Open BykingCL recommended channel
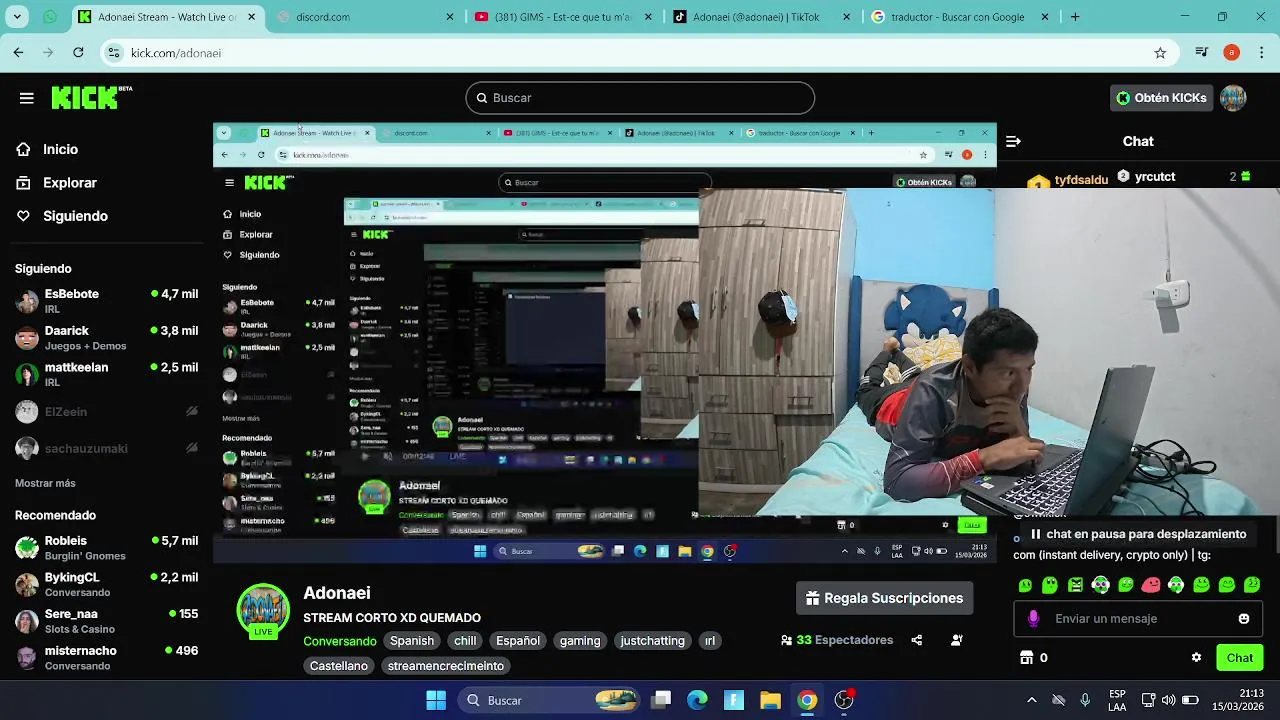Image resolution: width=1280 pixels, height=720 pixels. [x=106, y=584]
